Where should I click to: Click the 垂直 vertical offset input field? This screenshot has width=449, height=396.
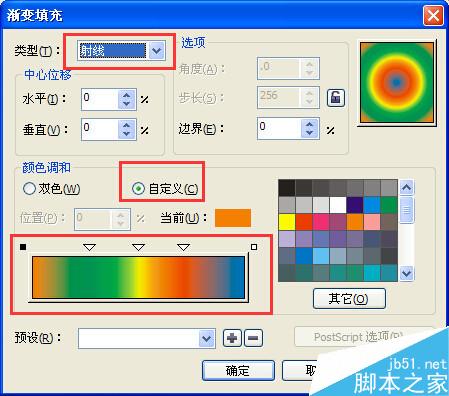(x=100, y=129)
